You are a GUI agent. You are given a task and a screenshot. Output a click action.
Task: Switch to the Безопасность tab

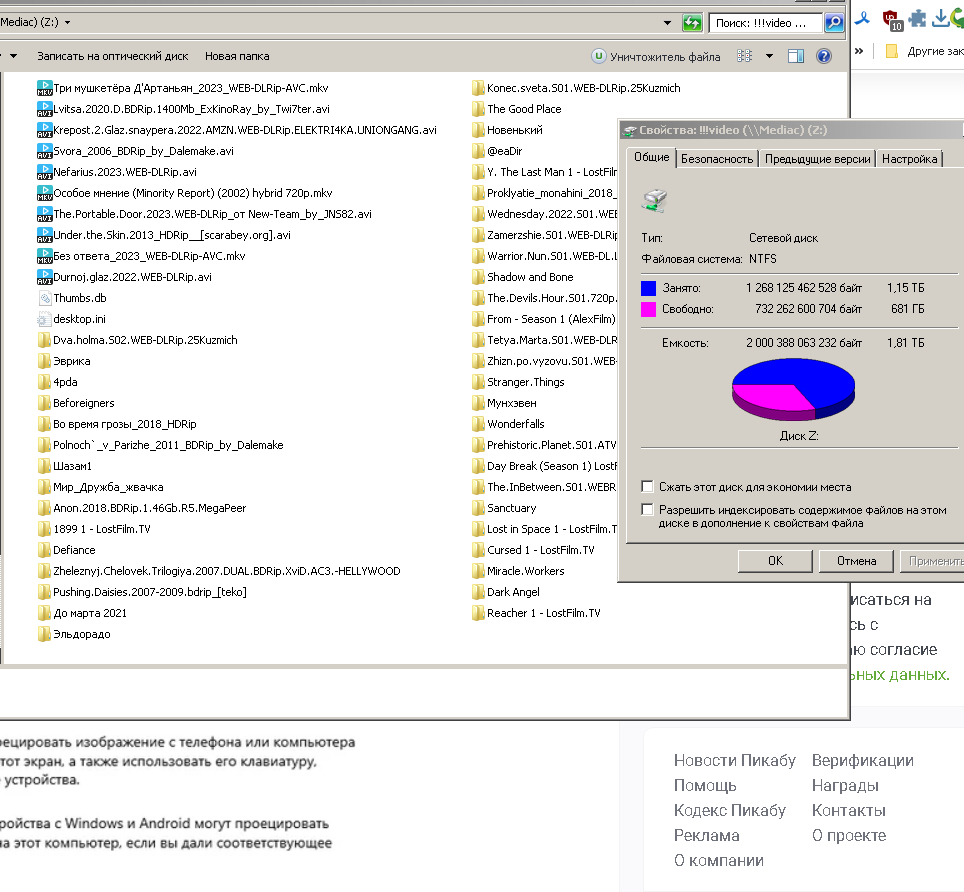point(716,159)
